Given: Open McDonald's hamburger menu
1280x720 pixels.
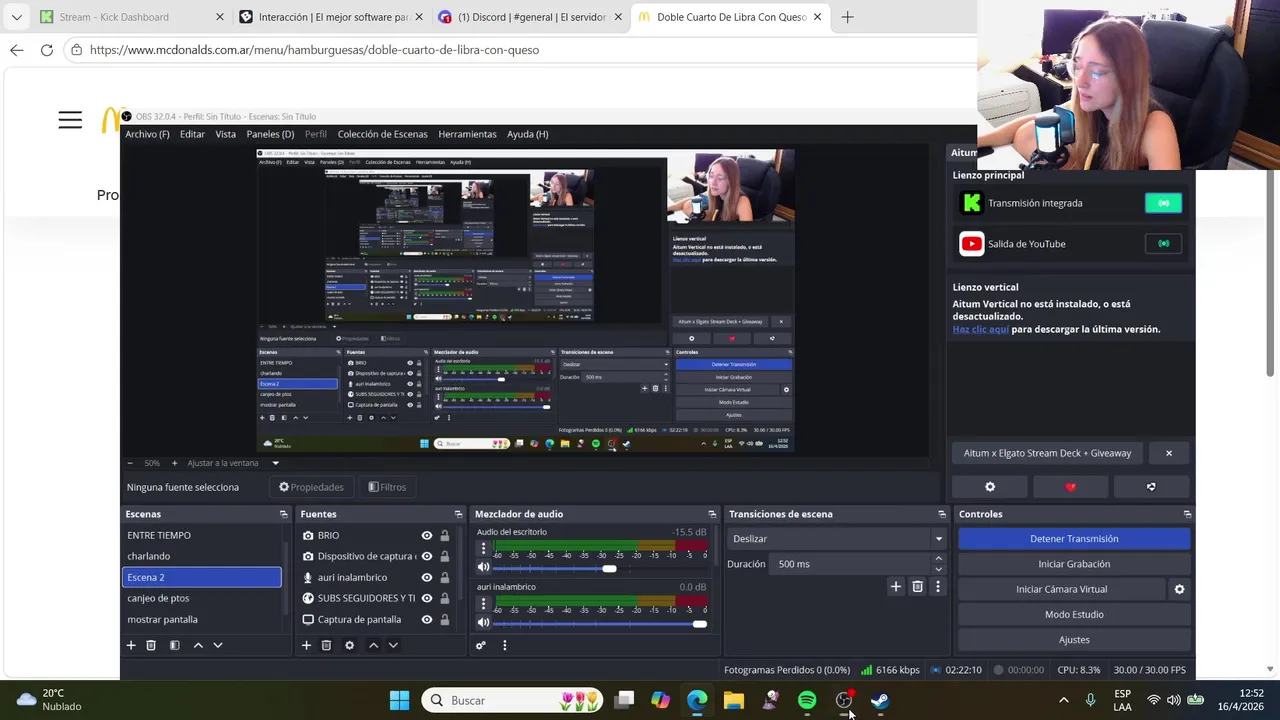Looking at the screenshot, I should (70, 121).
